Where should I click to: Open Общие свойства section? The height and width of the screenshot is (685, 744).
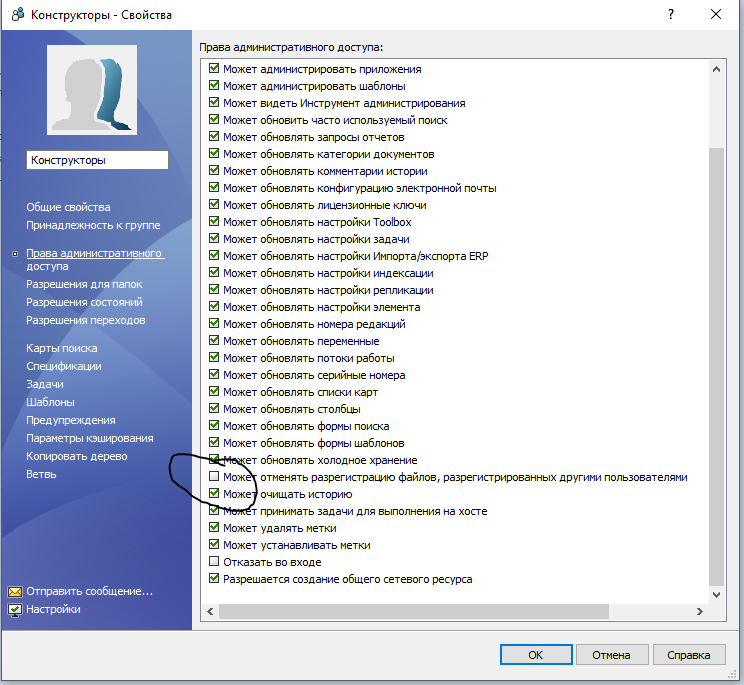click(68, 207)
